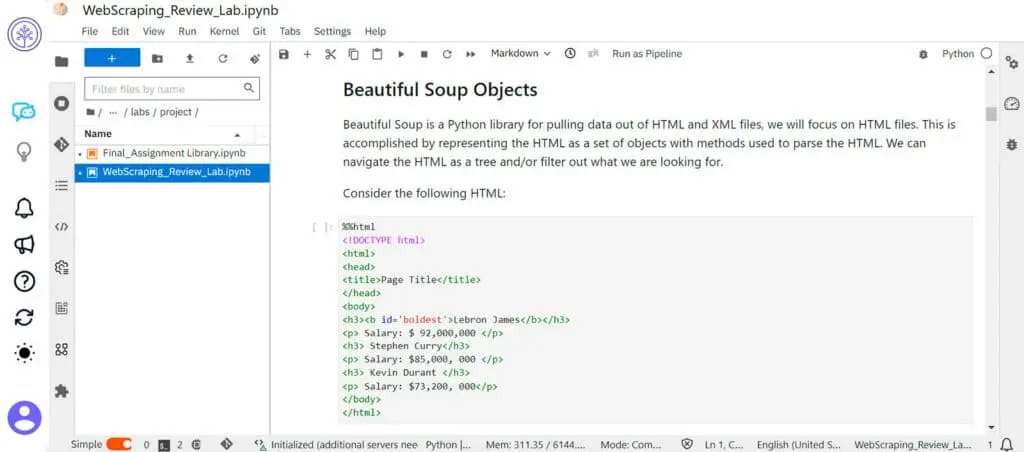
Task: Restart the kernel
Action: coord(447,54)
